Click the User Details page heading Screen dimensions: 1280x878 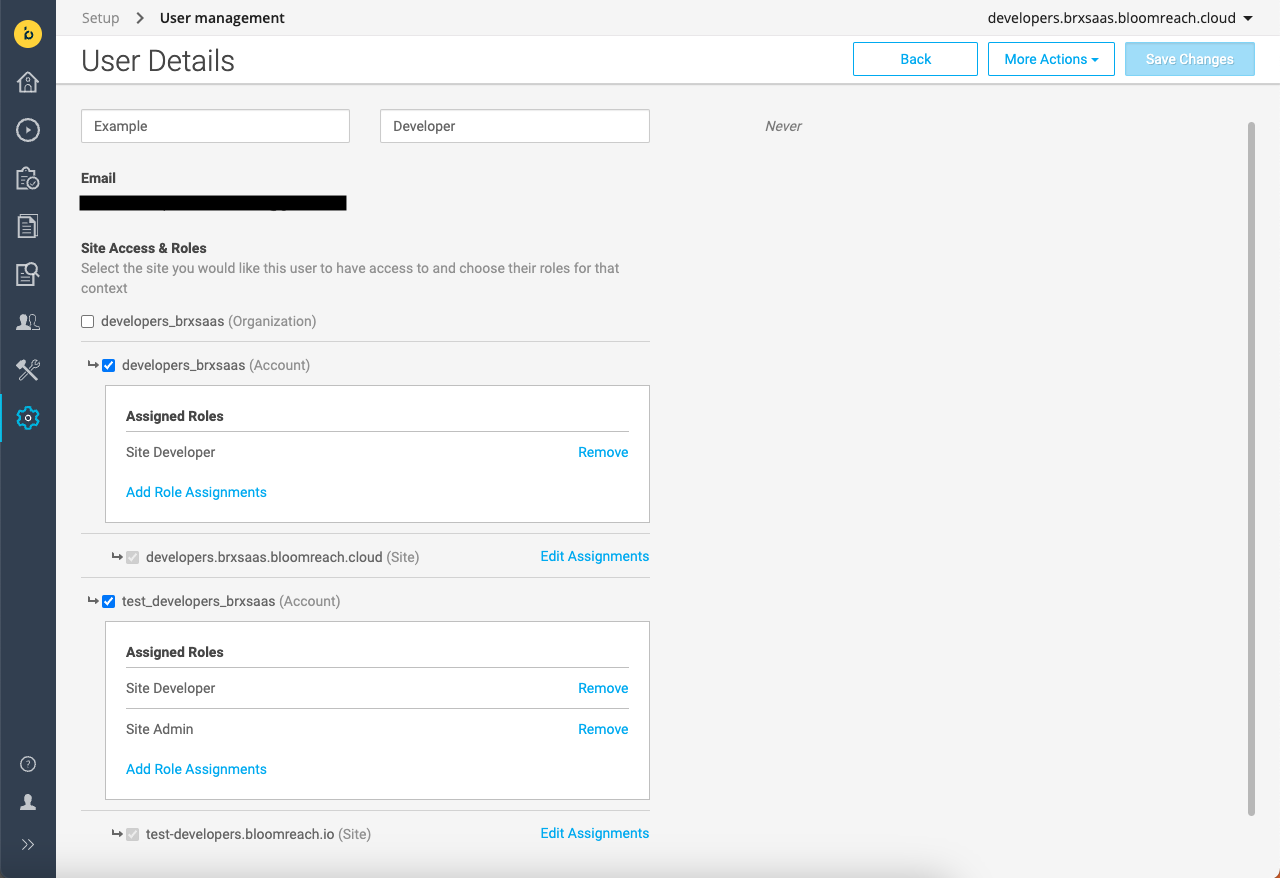click(158, 61)
